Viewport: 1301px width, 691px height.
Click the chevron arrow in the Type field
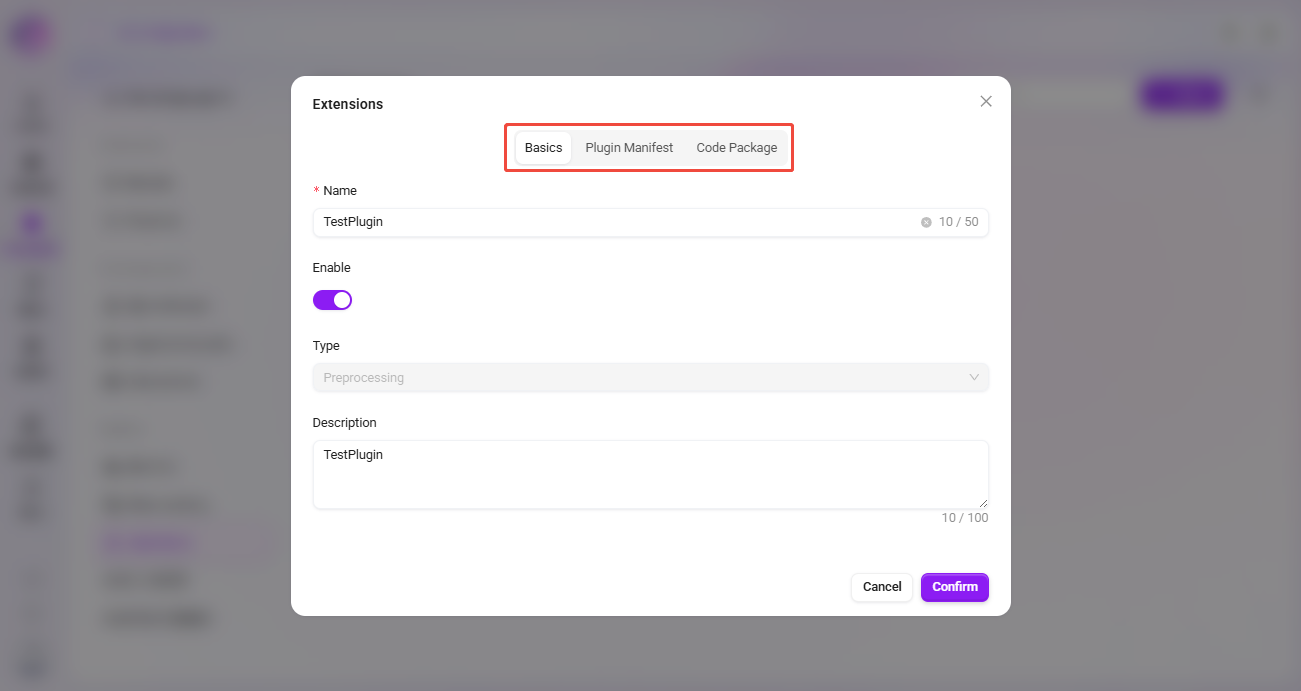coord(974,378)
